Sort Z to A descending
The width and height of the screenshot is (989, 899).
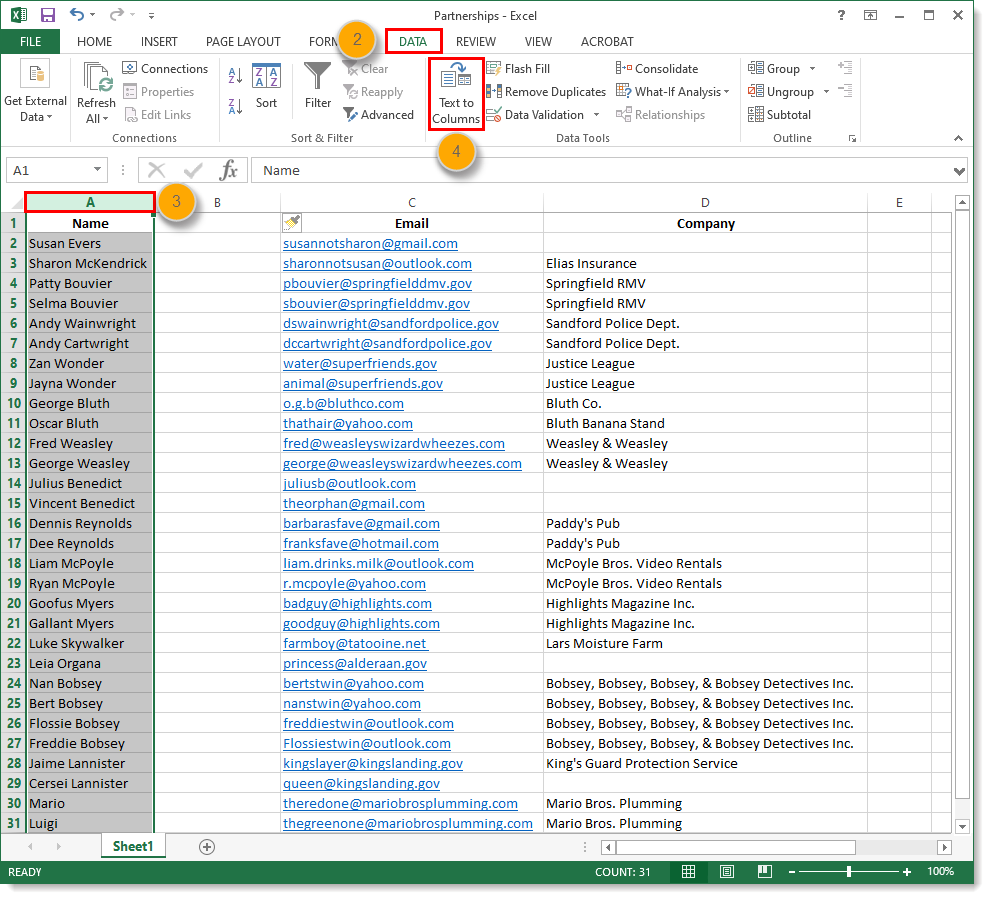[x=235, y=106]
